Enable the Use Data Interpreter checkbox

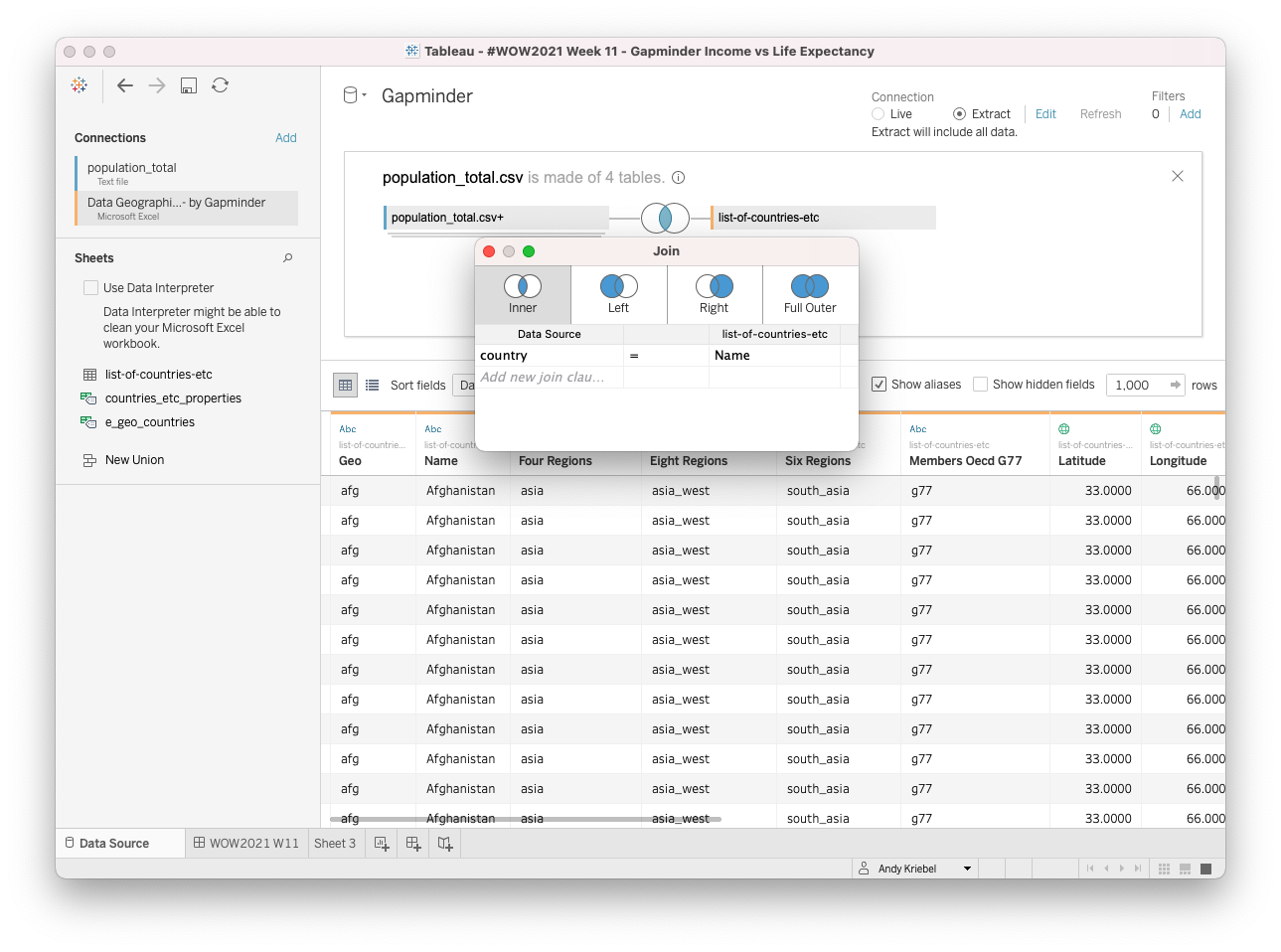pos(91,288)
